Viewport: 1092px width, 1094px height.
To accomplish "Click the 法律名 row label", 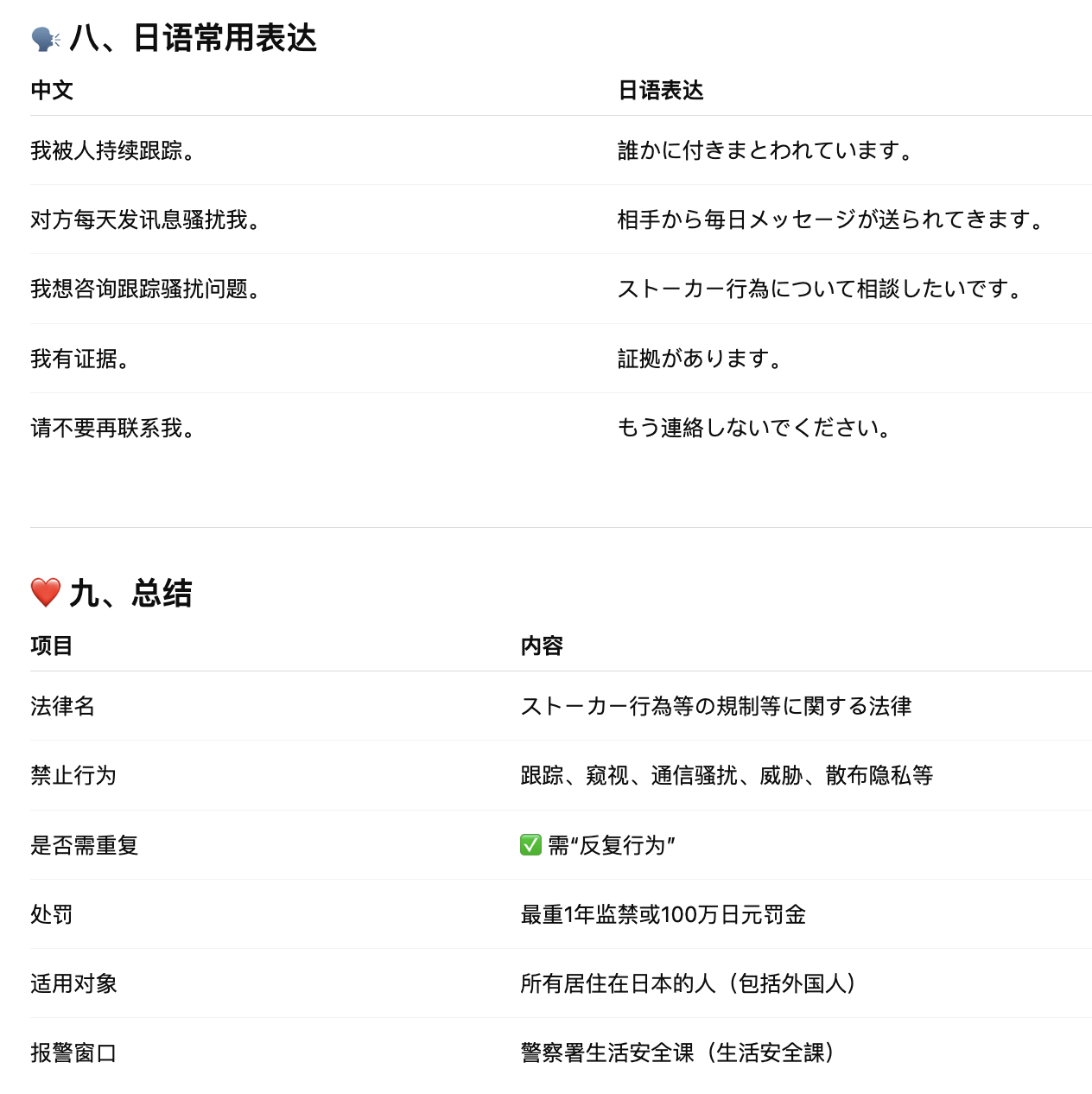I will pos(63,706).
